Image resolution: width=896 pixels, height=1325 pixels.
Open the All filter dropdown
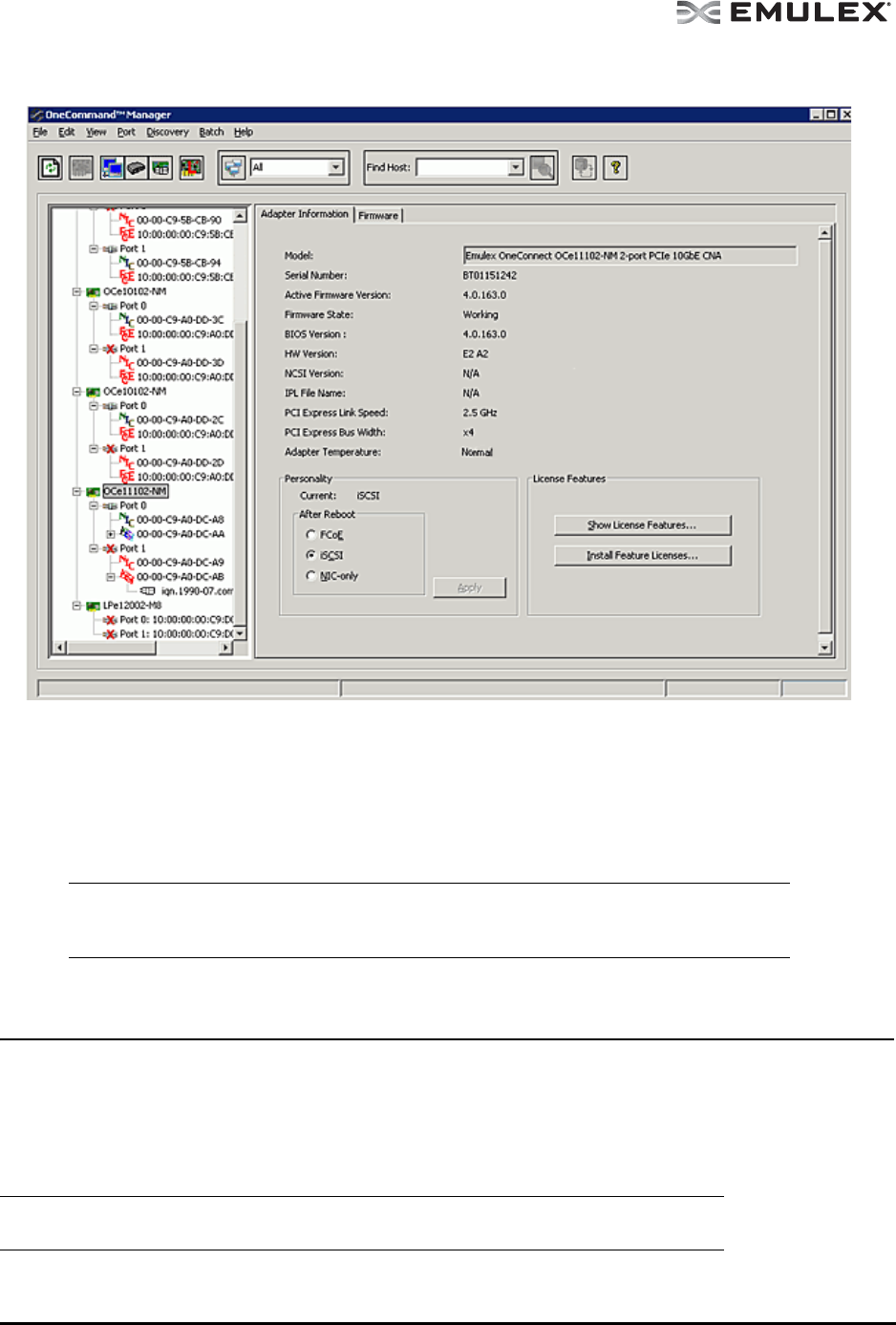(x=335, y=168)
